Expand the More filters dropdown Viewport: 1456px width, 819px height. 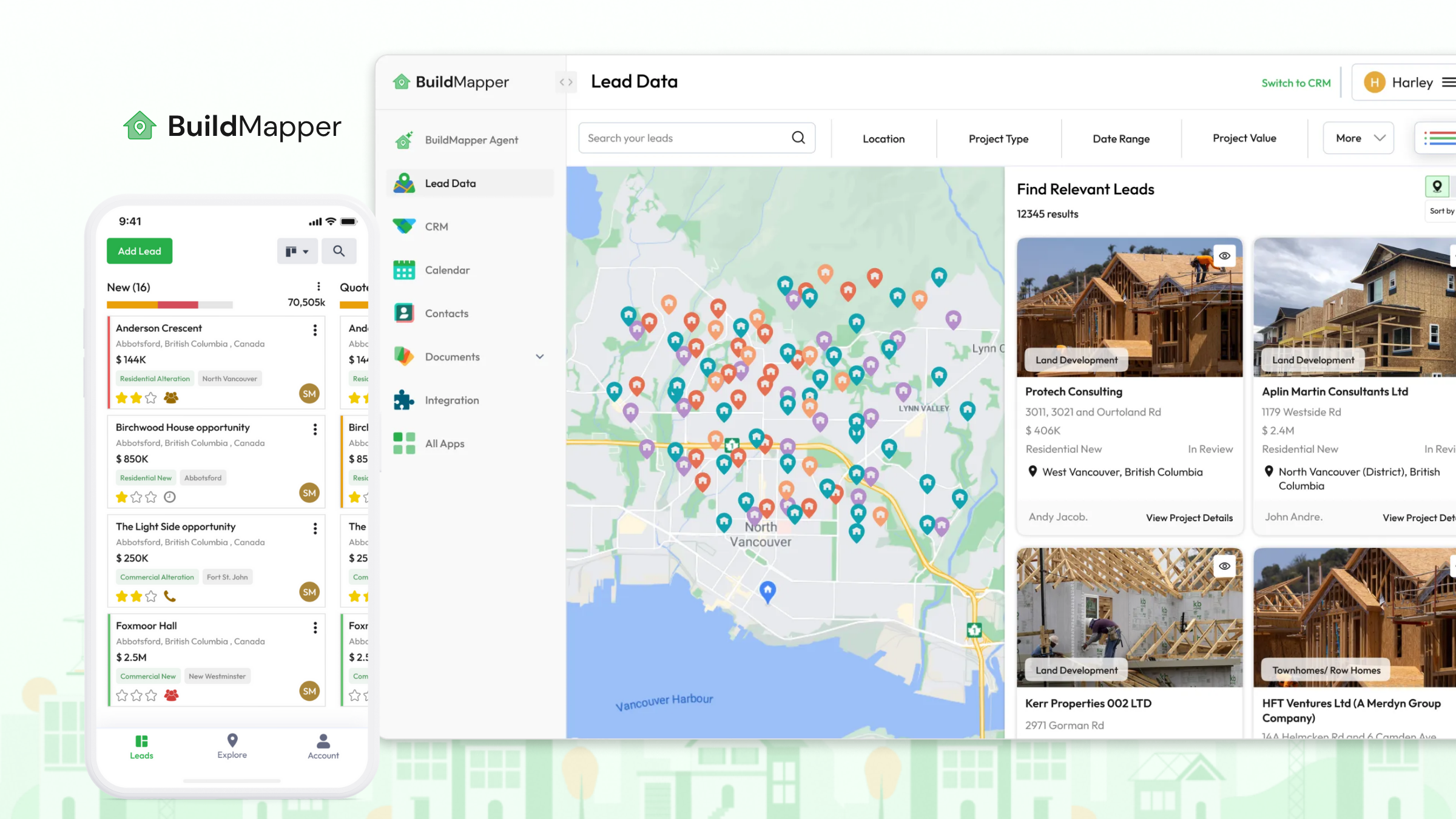tap(1359, 138)
